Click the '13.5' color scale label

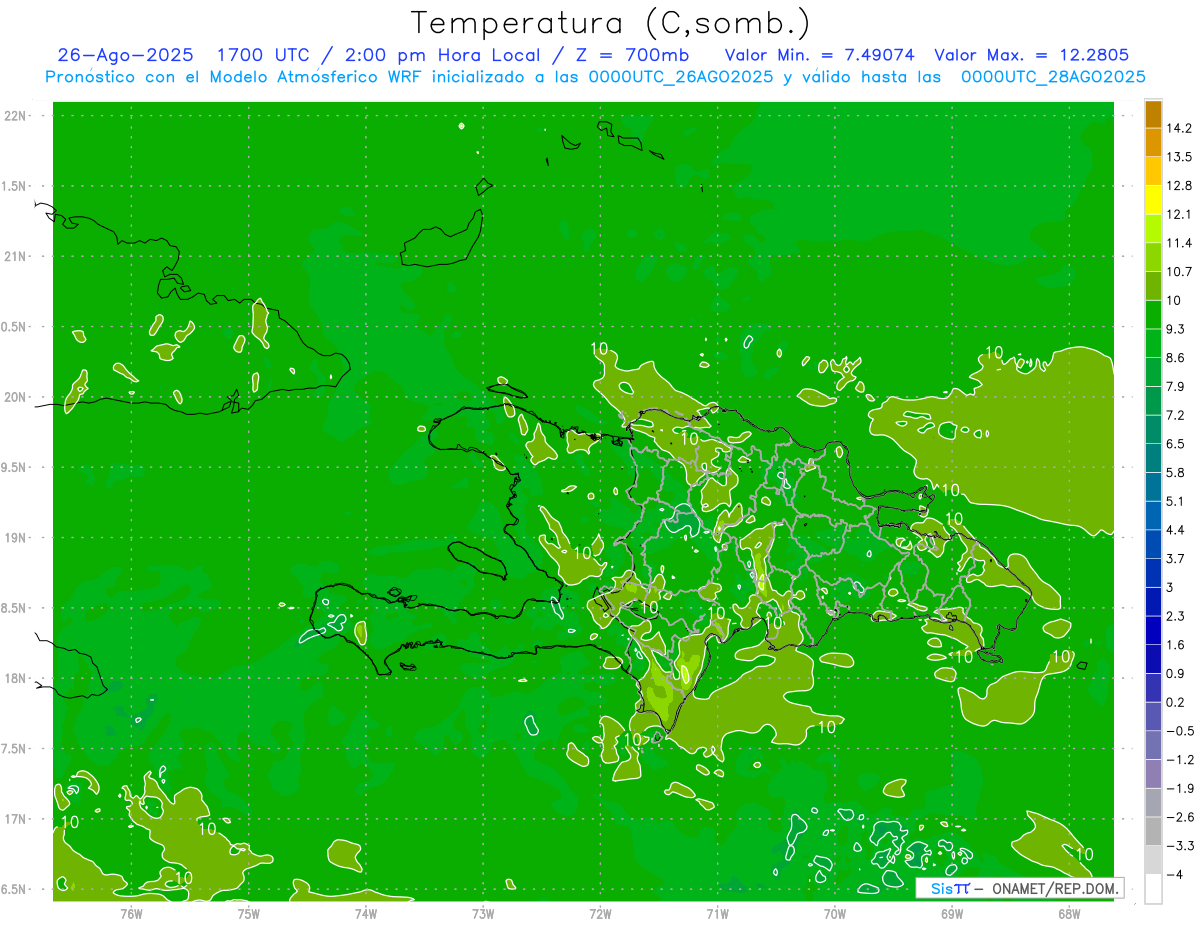coord(1179,157)
